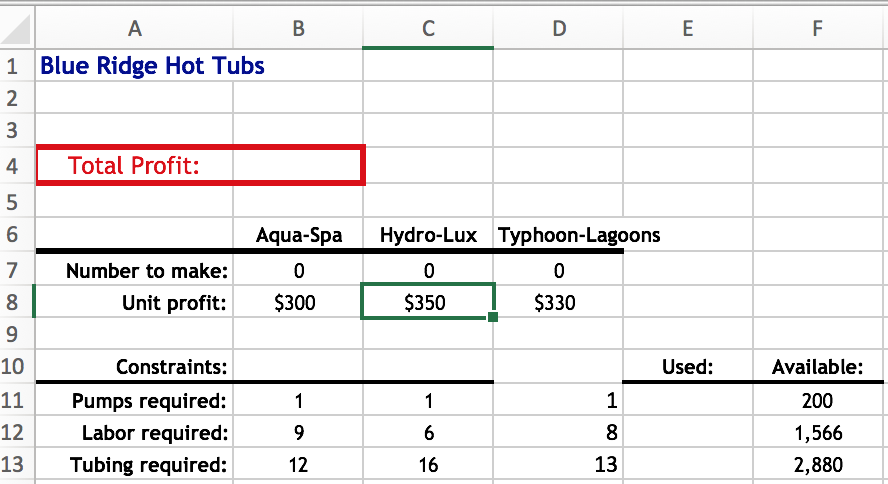The height and width of the screenshot is (484, 888).
Task: Click the Tubing required: label
Action: (148, 465)
